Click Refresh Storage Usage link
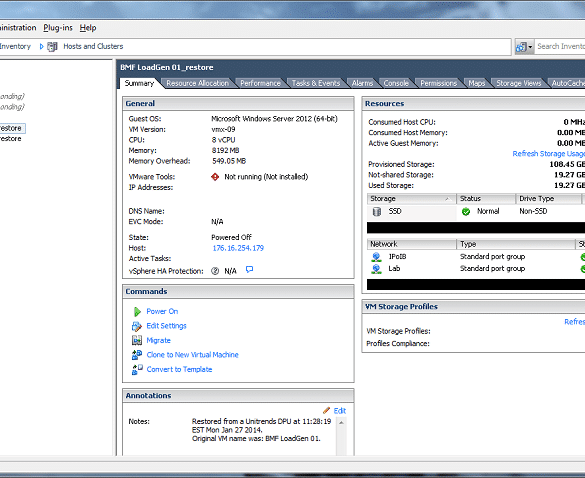Viewport: 585px width, 478px height. tap(548, 154)
